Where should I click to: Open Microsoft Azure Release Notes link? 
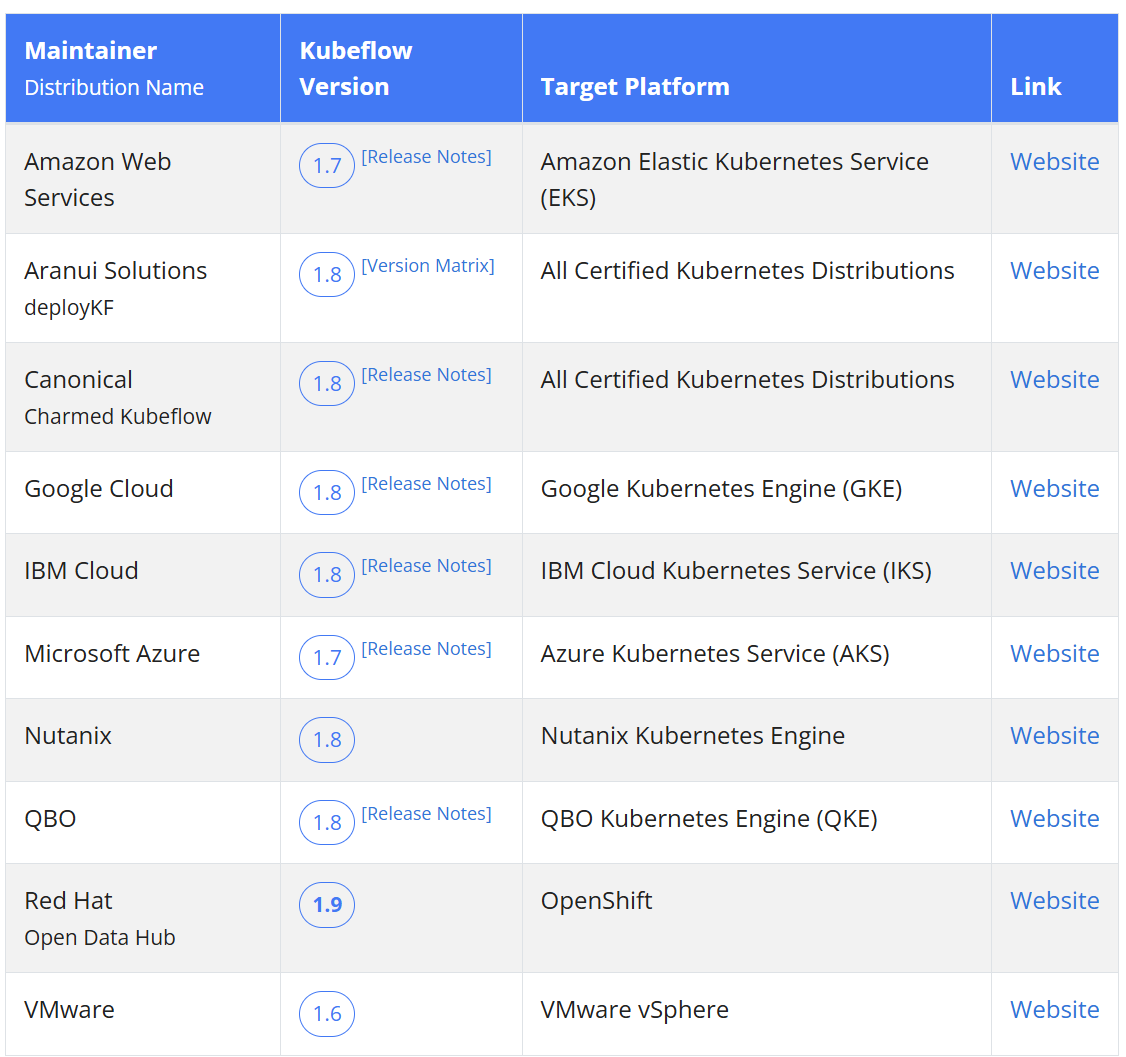click(x=427, y=648)
